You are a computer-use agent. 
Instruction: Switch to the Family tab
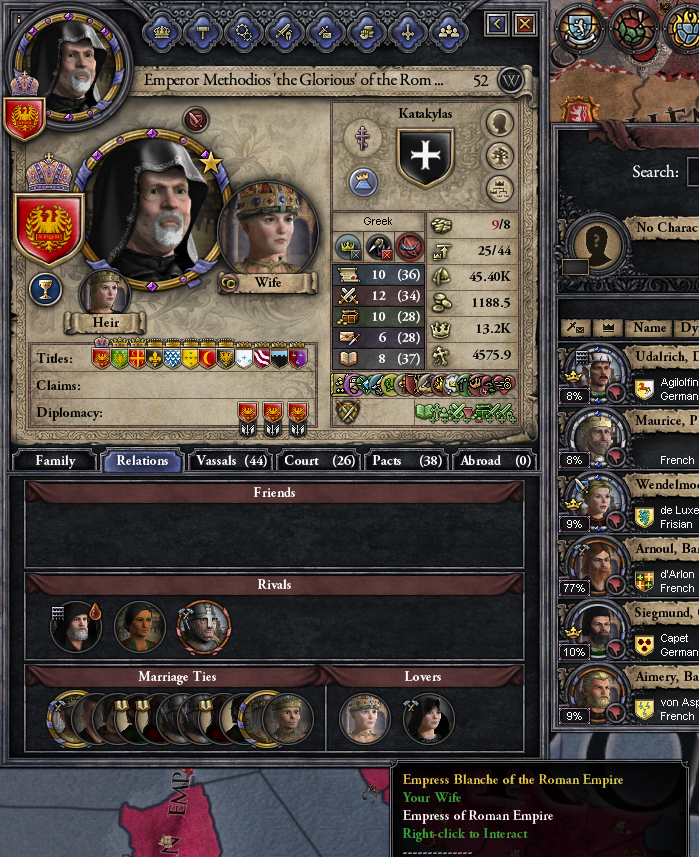point(55,461)
